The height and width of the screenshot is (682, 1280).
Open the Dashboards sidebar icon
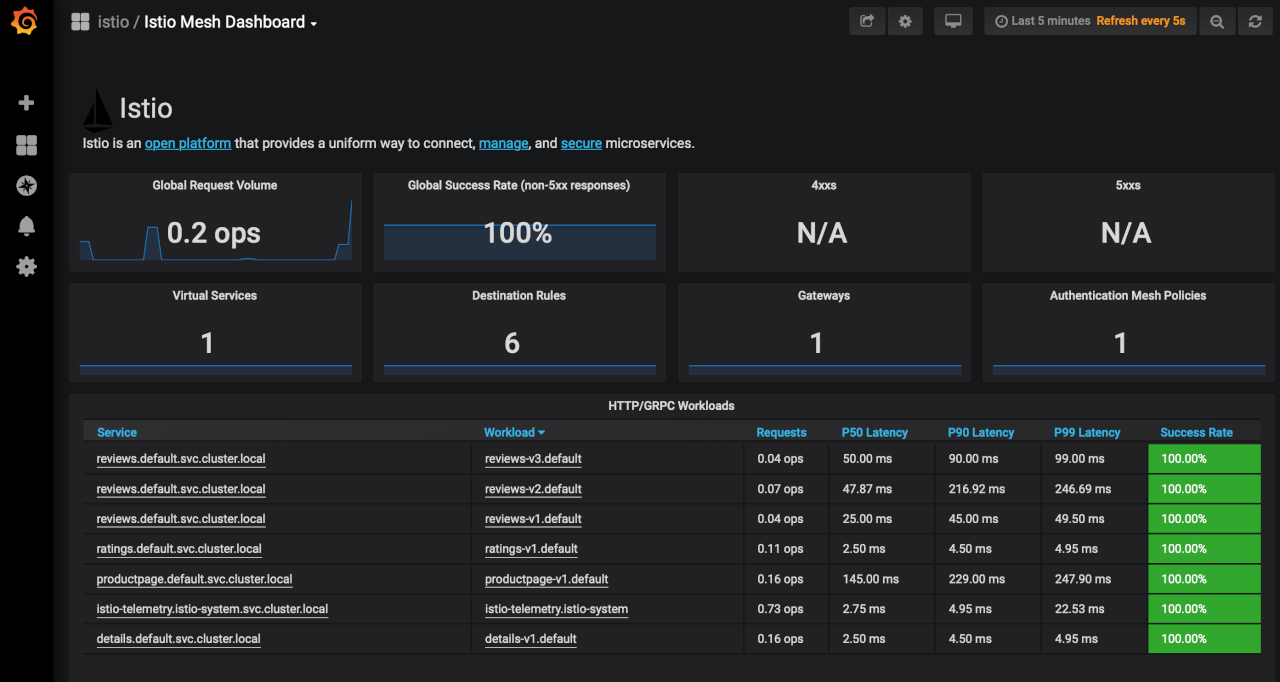[x=25, y=144]
